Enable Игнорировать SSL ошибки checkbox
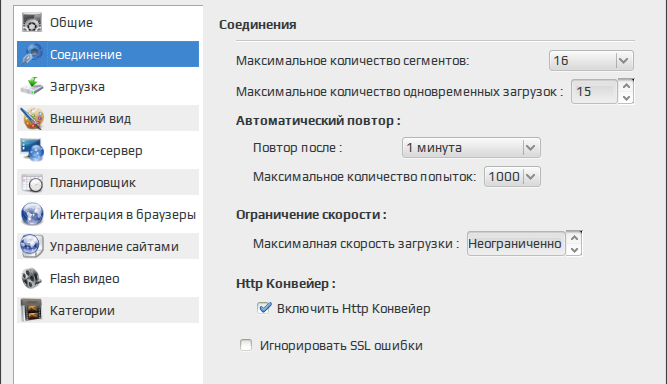This screenshot has height=384, width=667. click(x=246, y=345)
